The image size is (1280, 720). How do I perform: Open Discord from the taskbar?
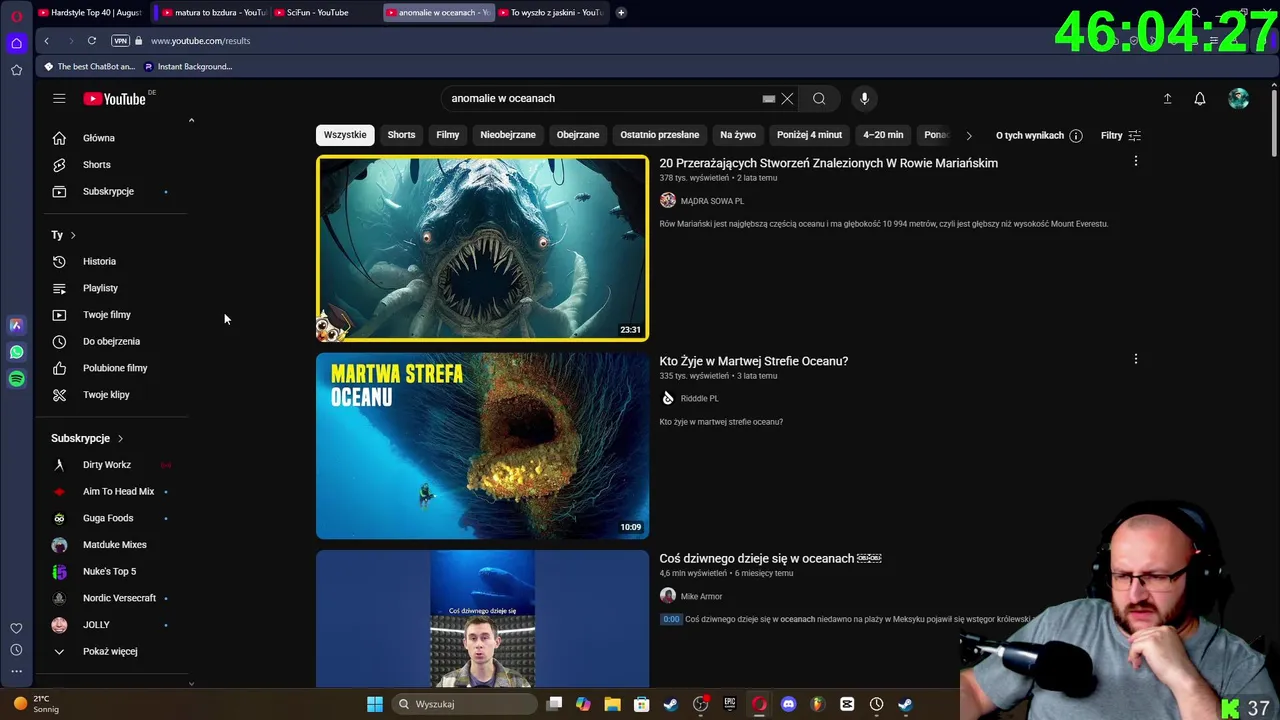pyautogui.click(x=788, y=704)
